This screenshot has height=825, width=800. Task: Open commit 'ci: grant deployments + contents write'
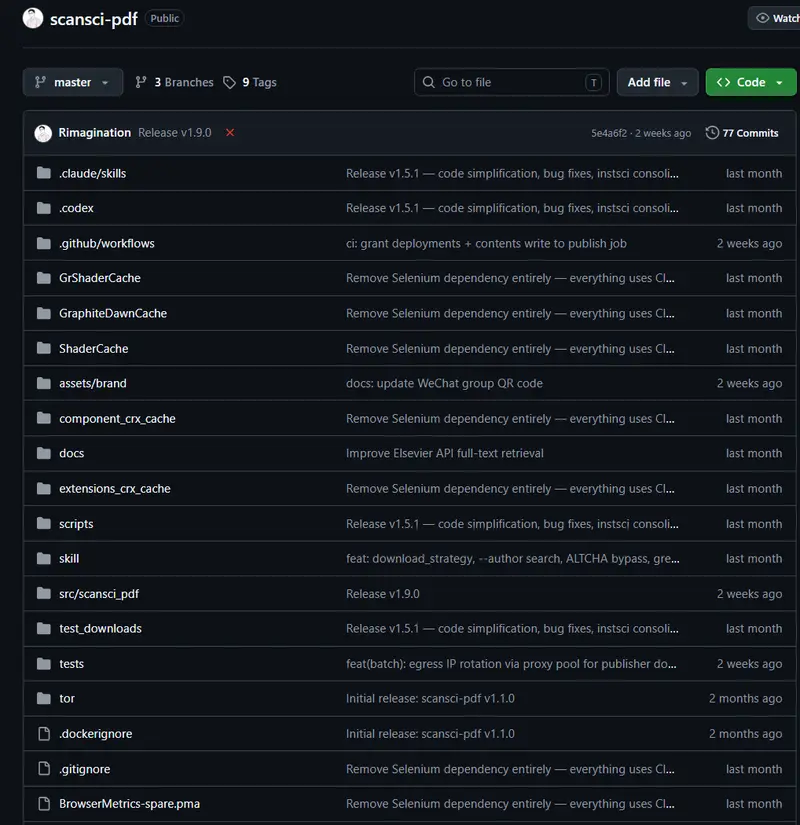[486, 243]
